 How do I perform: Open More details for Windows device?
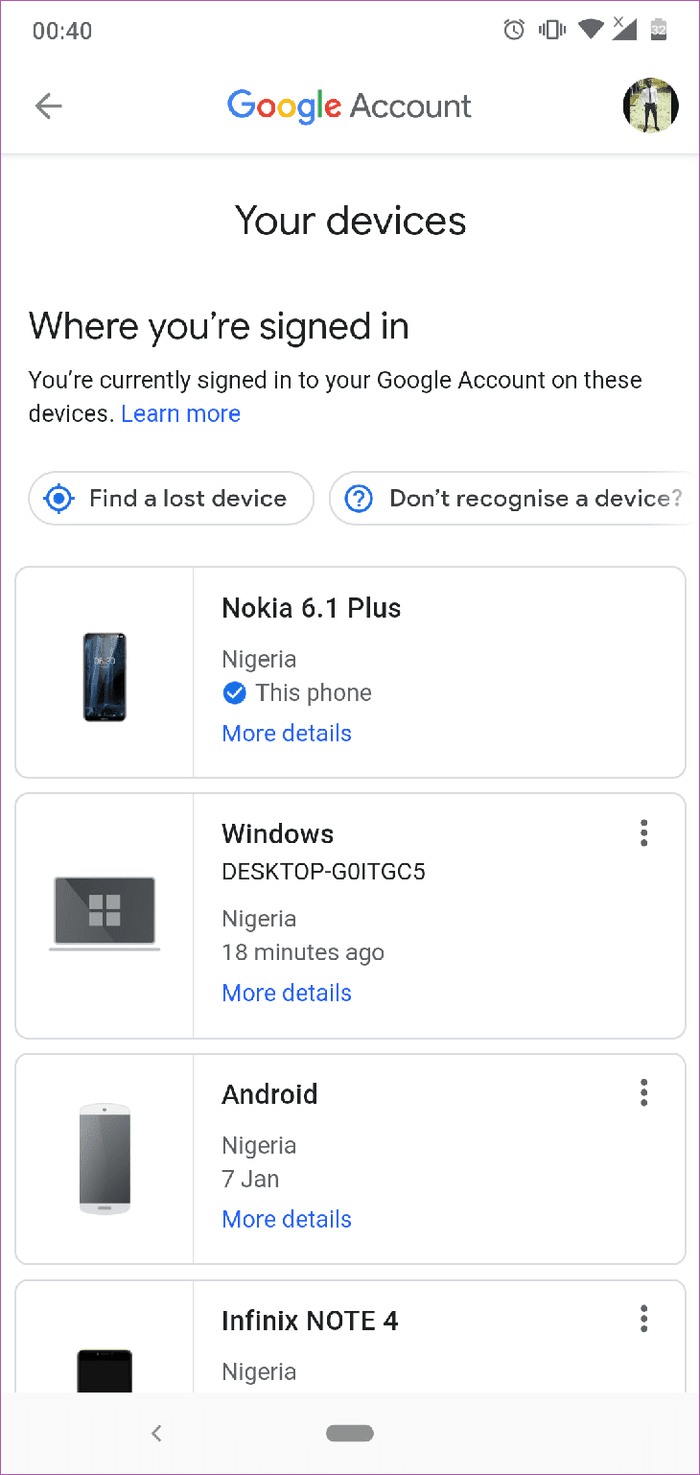point(287,993)
